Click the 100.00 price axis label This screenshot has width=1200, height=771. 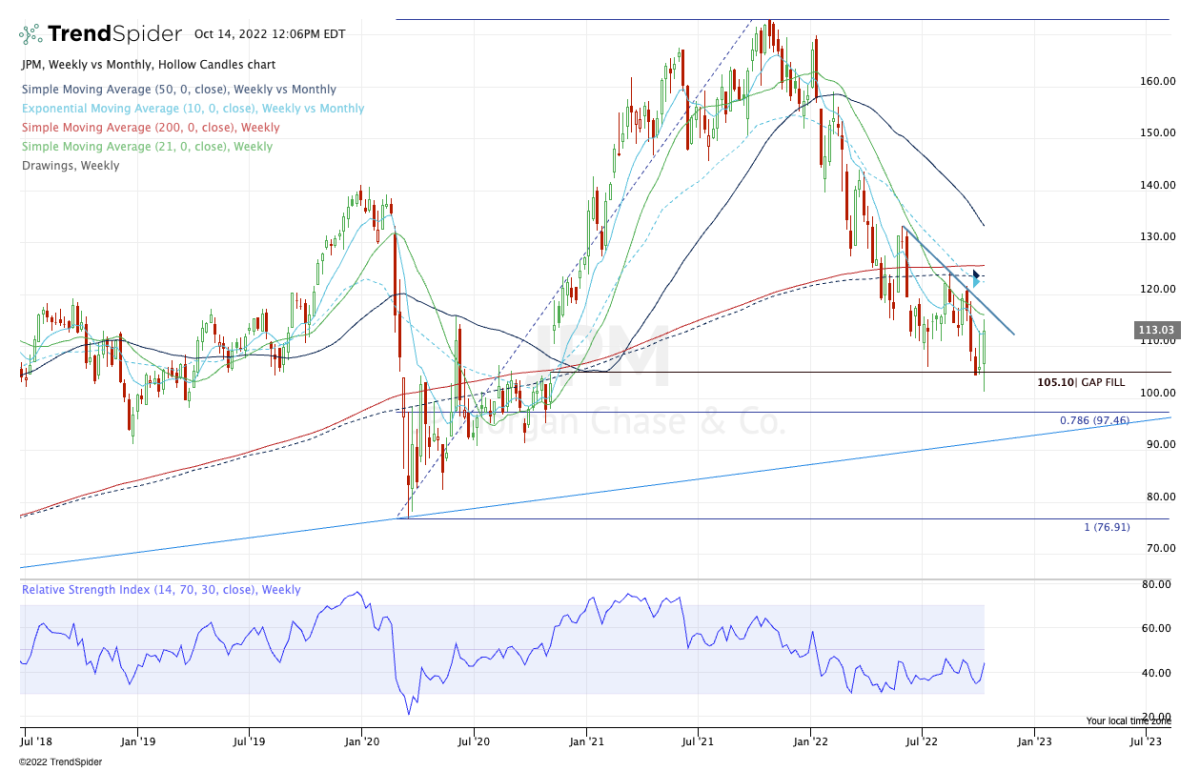click(1158, 393)
